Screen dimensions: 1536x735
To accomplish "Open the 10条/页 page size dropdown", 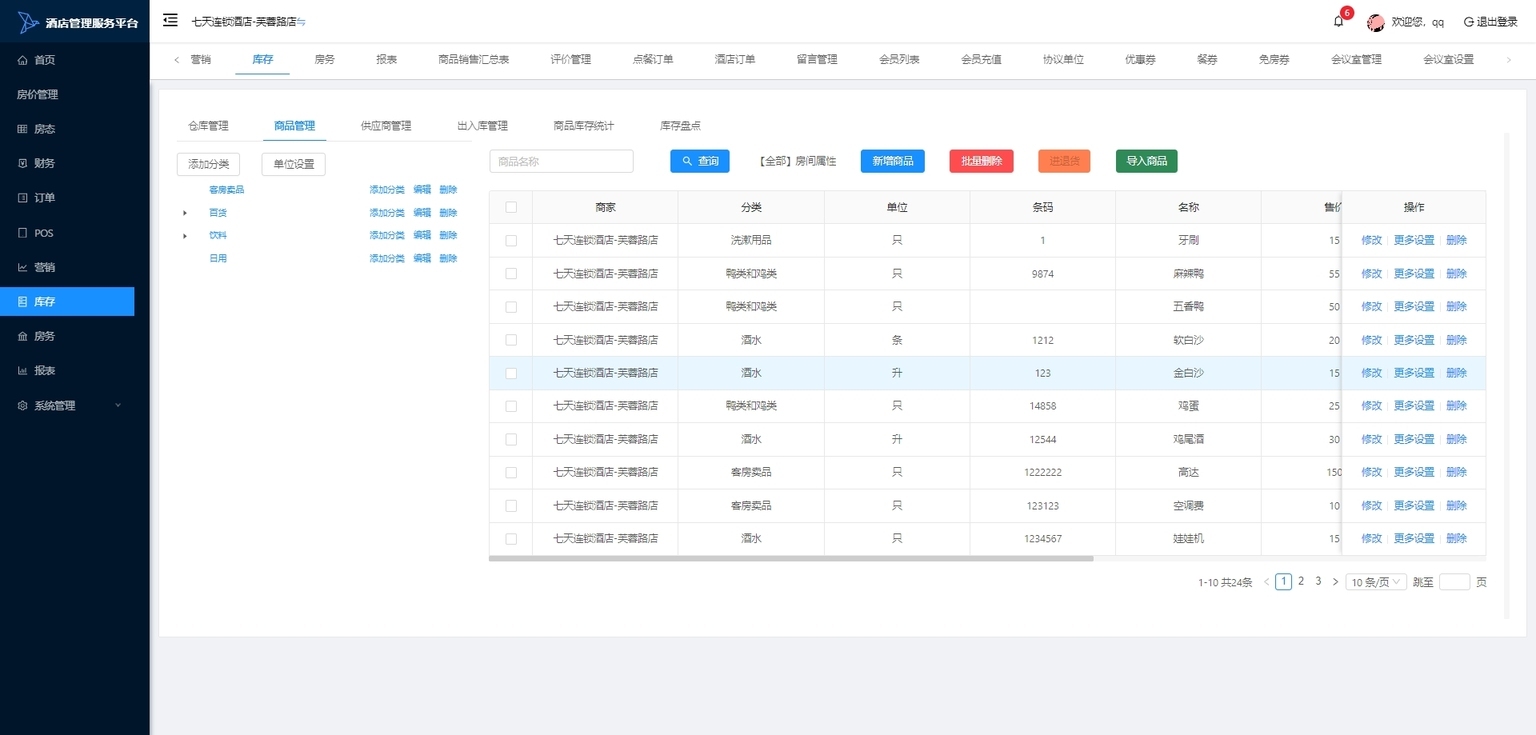I will tap(1376, 582).
